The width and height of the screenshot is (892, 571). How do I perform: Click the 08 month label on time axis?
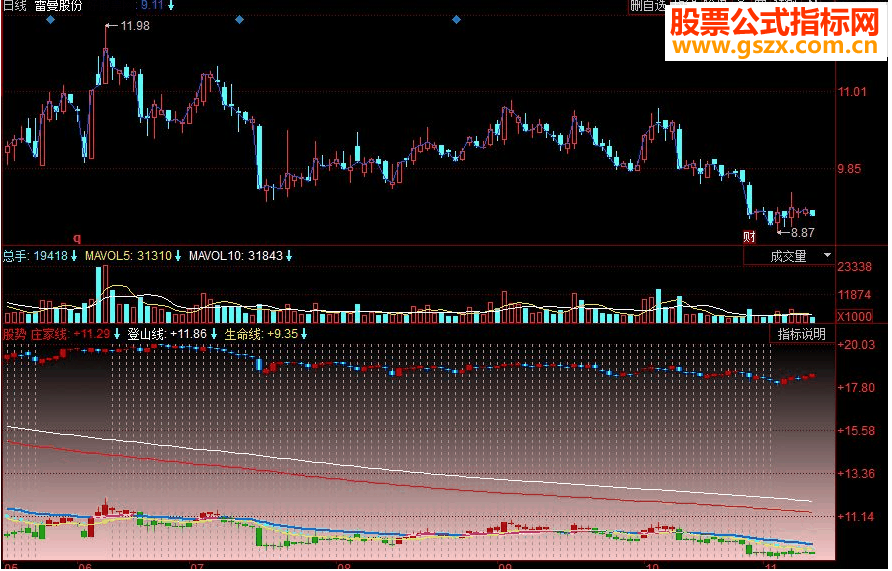click(345, 567)
